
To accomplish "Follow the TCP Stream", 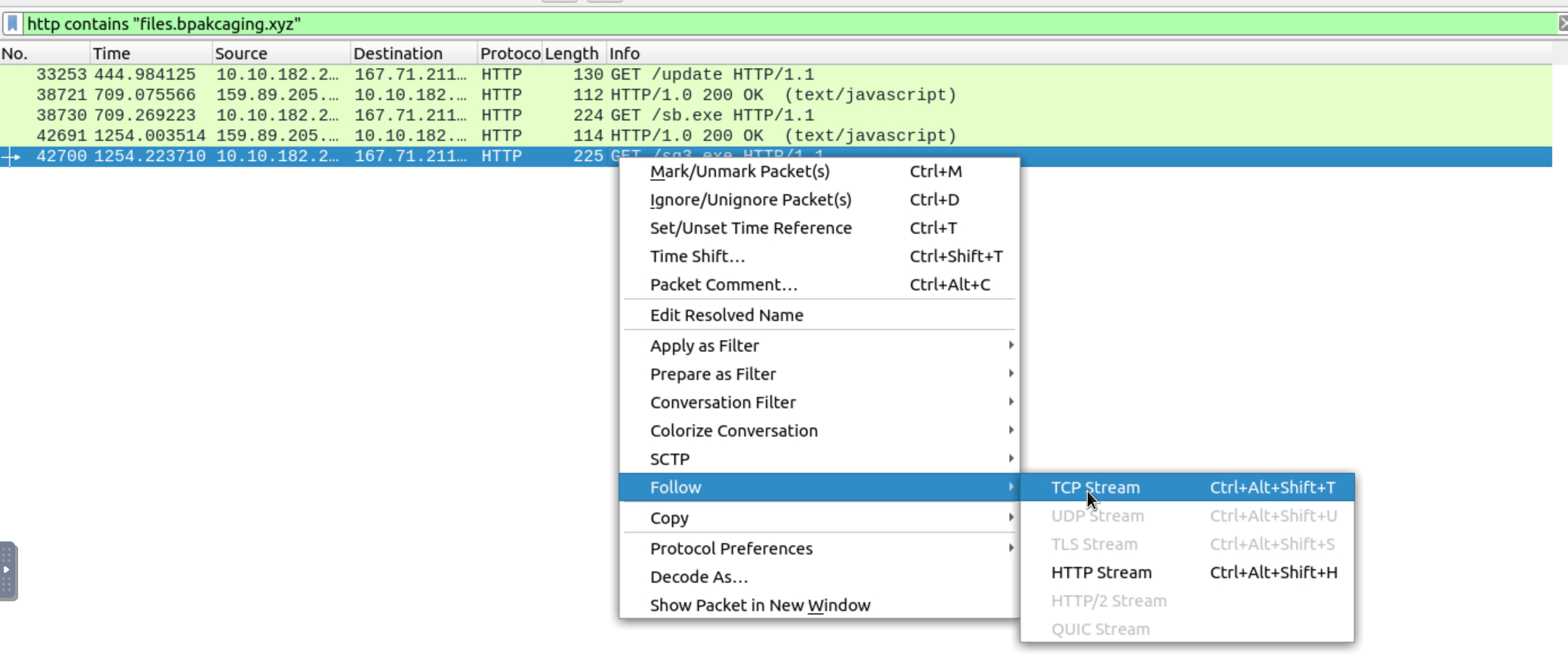I will [x=1187, y=487].
